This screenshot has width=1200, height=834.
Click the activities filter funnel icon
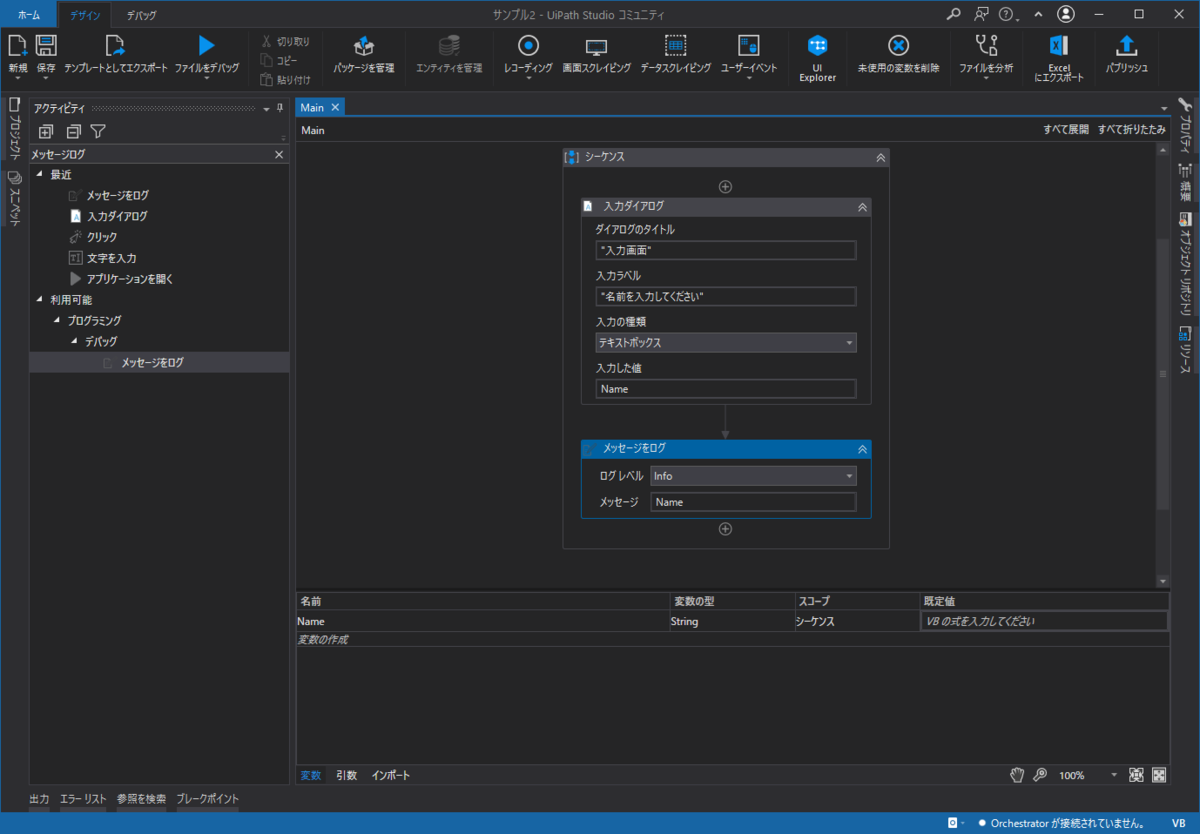tap(98, 131)
